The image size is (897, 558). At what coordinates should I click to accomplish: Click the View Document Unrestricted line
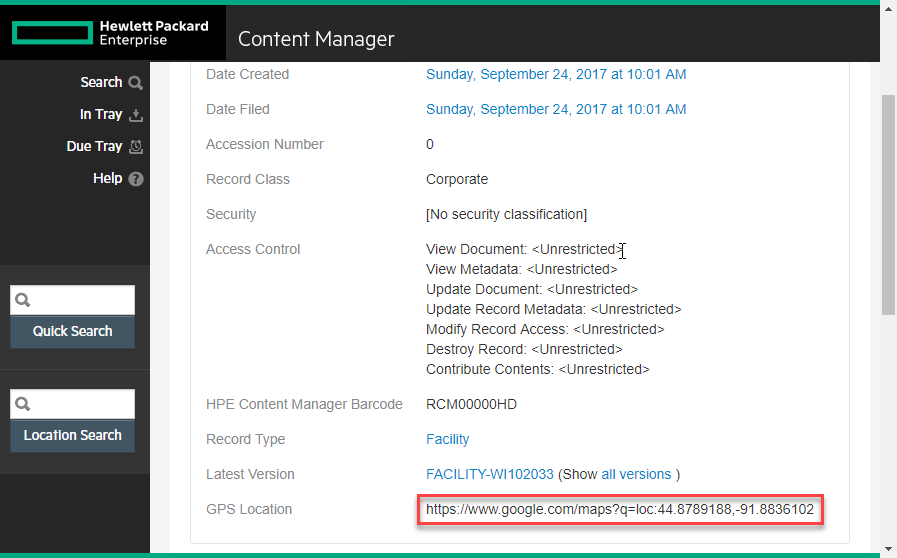[x=525, y=250]
